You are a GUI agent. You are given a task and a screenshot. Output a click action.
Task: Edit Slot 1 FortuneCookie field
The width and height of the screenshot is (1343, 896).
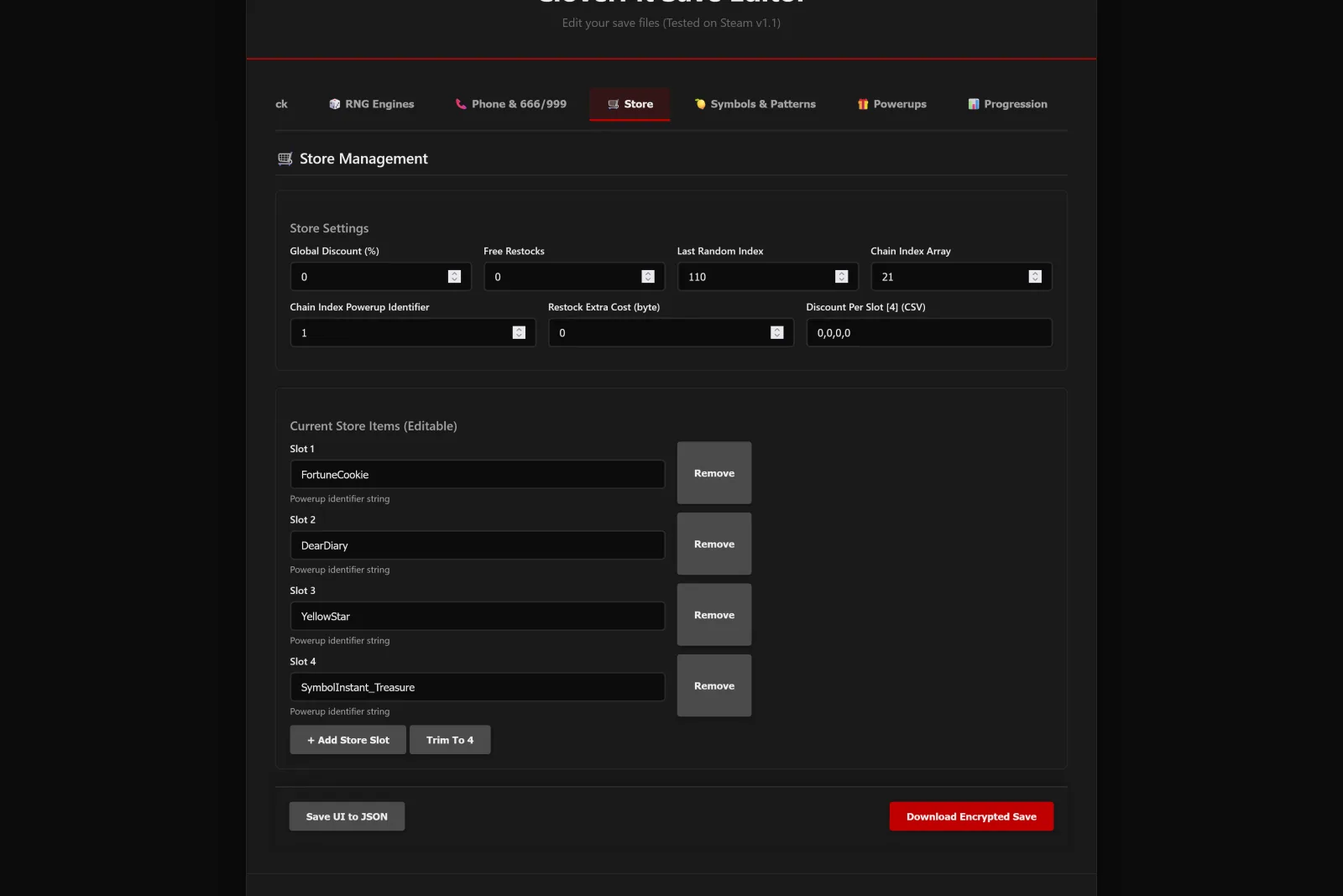(x=478, y=475)
